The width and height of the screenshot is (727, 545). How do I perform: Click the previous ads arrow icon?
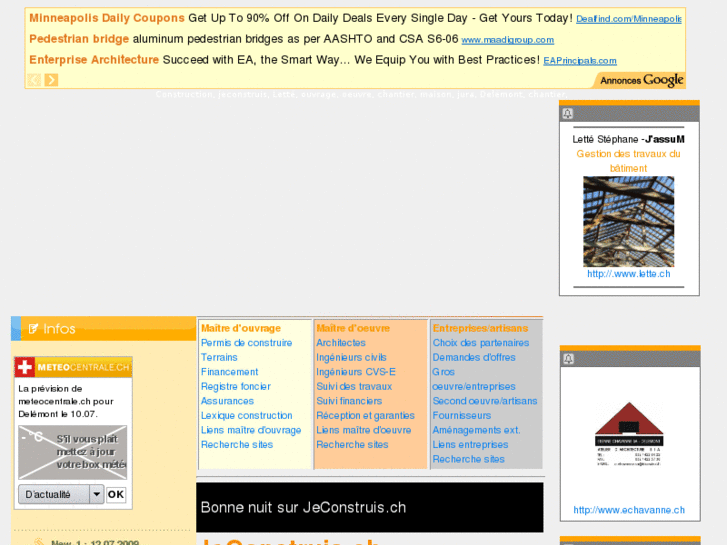click(x=34, y=80)
